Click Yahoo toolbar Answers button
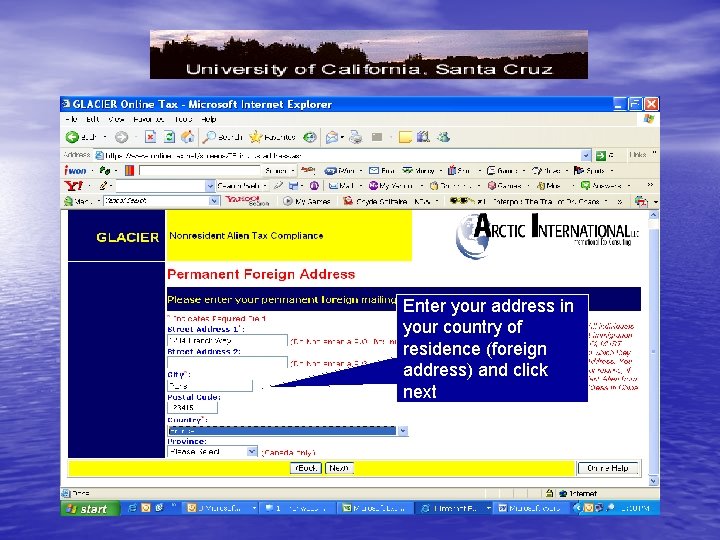Viewport: 720px width, 540px height. (601, 186)
